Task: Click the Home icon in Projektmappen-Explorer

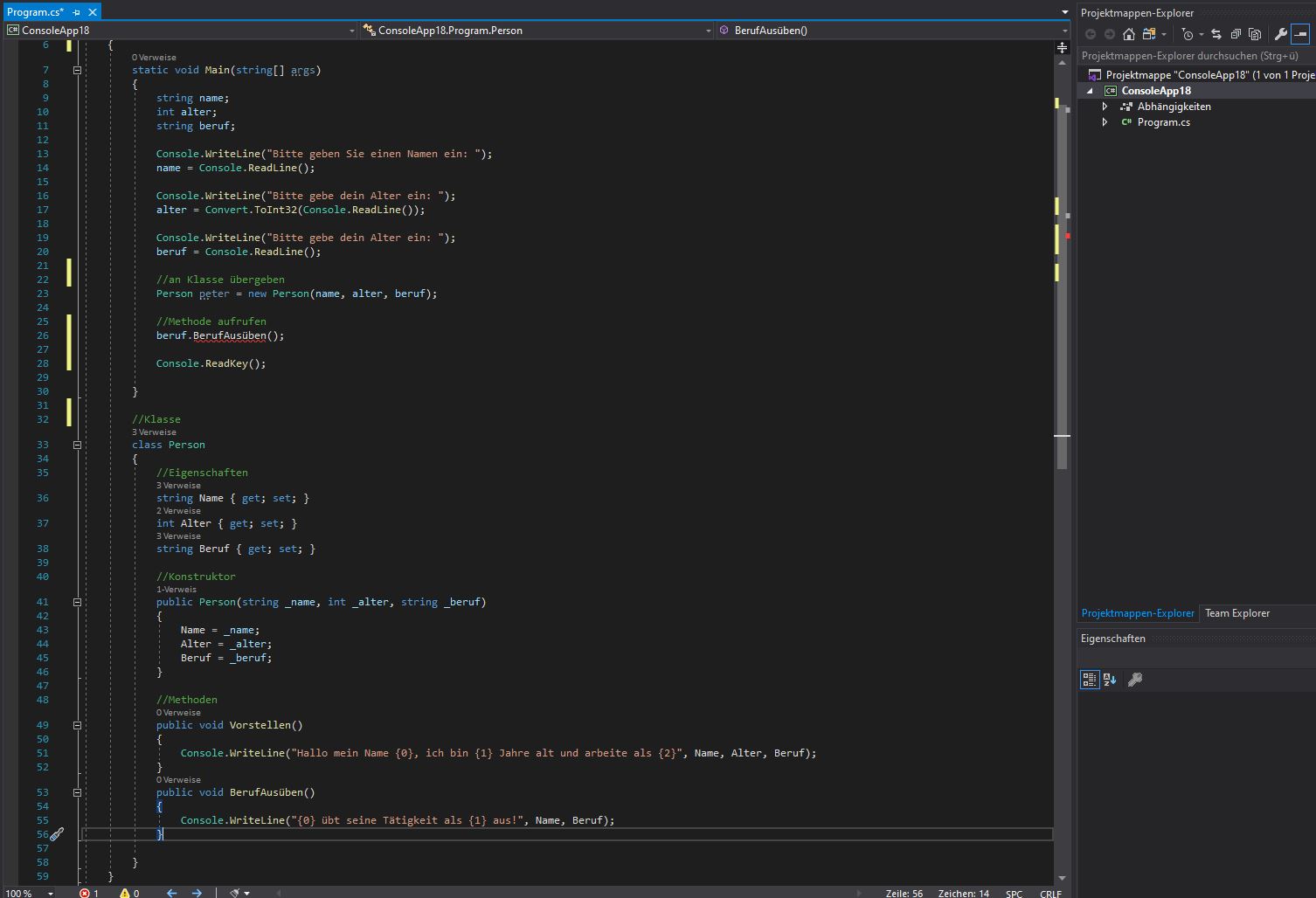Action: pos(1129,34)
